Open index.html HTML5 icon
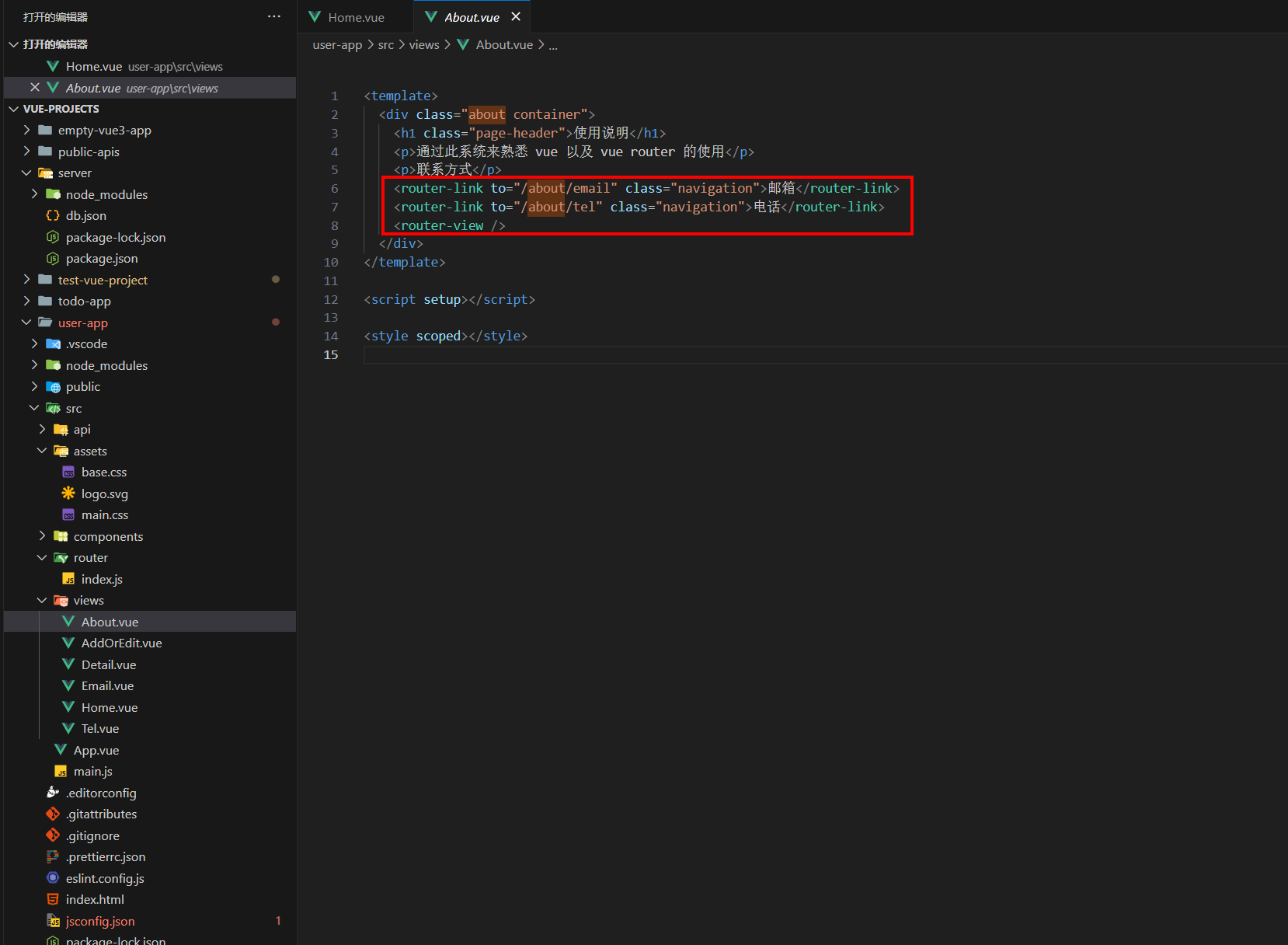 pos(53,899)
